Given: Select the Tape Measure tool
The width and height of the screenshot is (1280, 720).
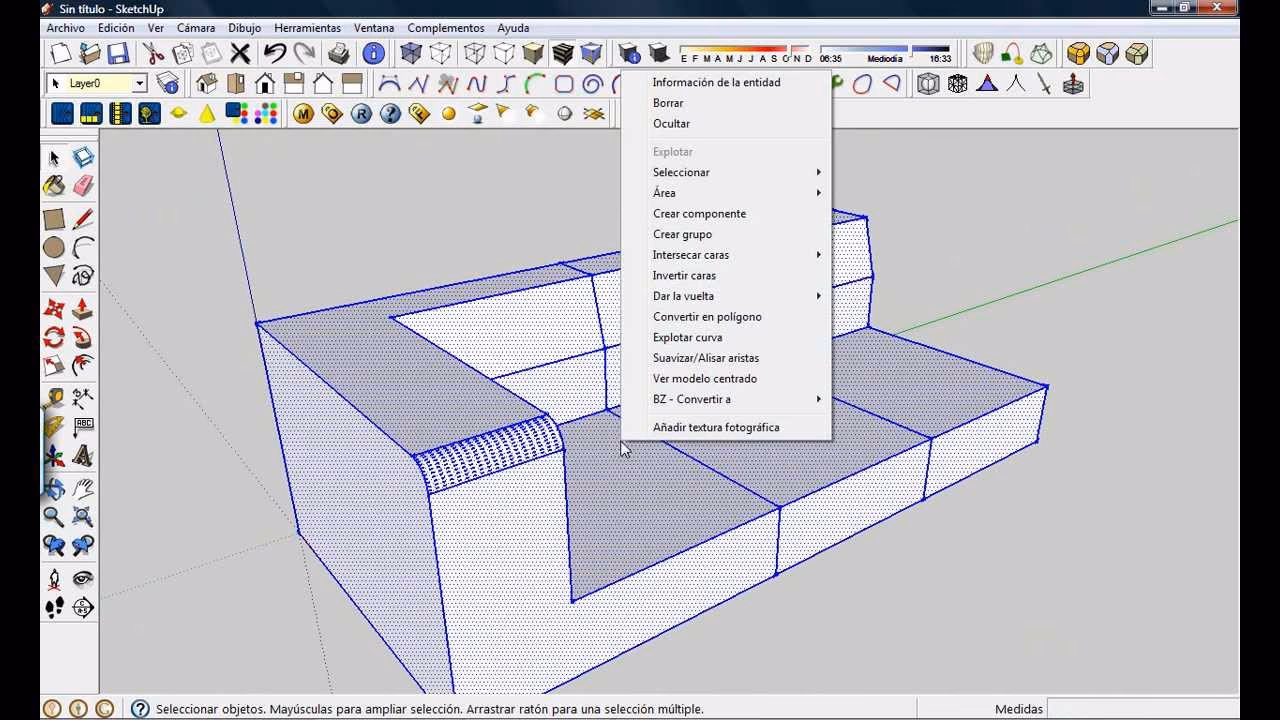Looking at the screenshot, I should click(x=55, y=396).
